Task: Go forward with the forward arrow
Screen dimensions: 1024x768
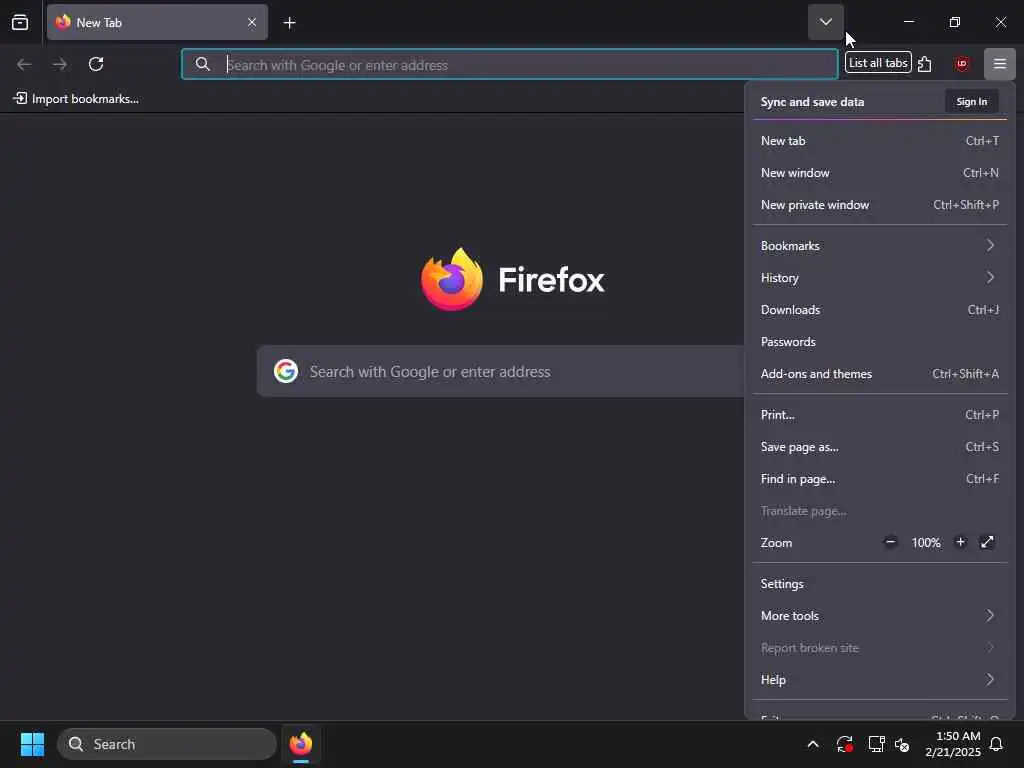Action: pos(60,64)
